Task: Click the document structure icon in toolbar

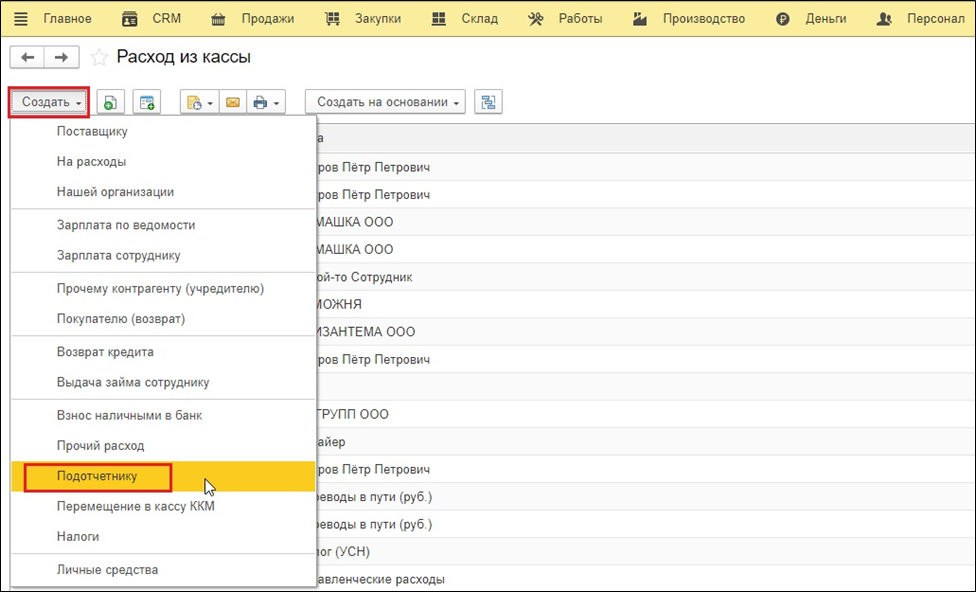Action: click(x=488, y=102)
